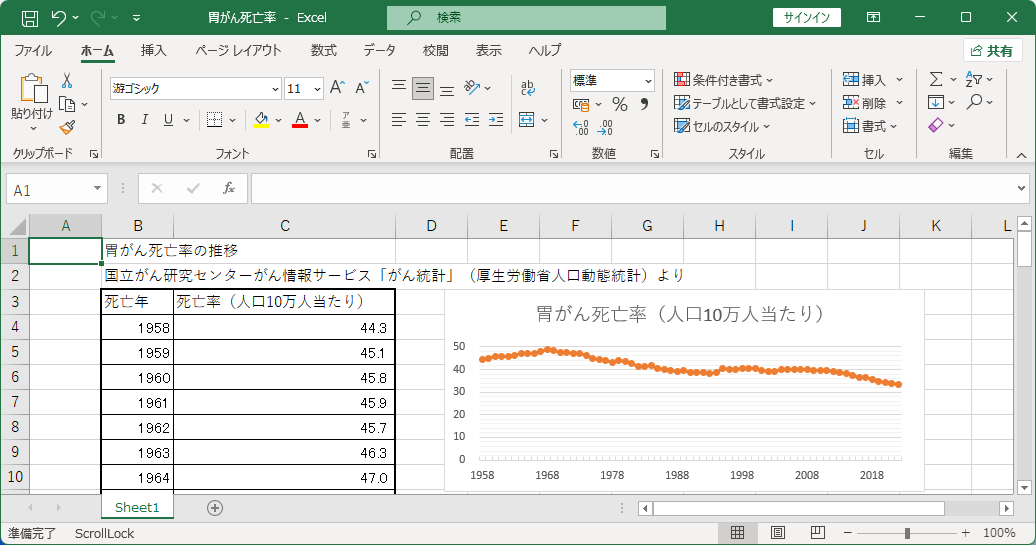Click Decrease Decimal icon
The image size is (1036, 545).
coord(605,127)
